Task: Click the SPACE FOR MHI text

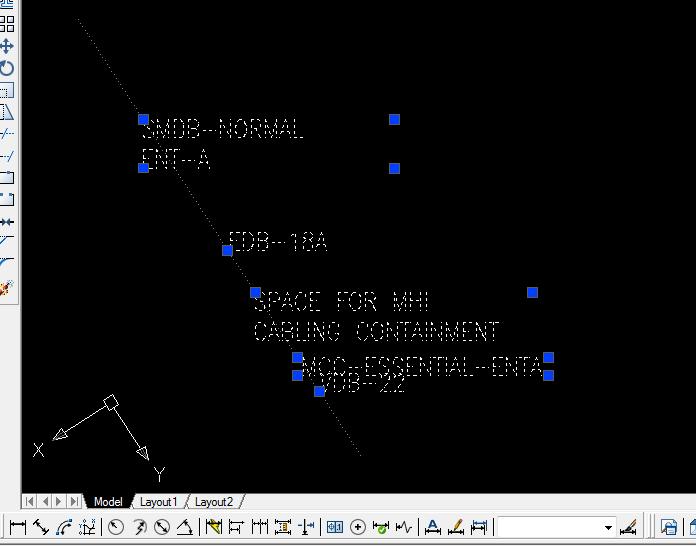Action: click(x=341, y=302)
